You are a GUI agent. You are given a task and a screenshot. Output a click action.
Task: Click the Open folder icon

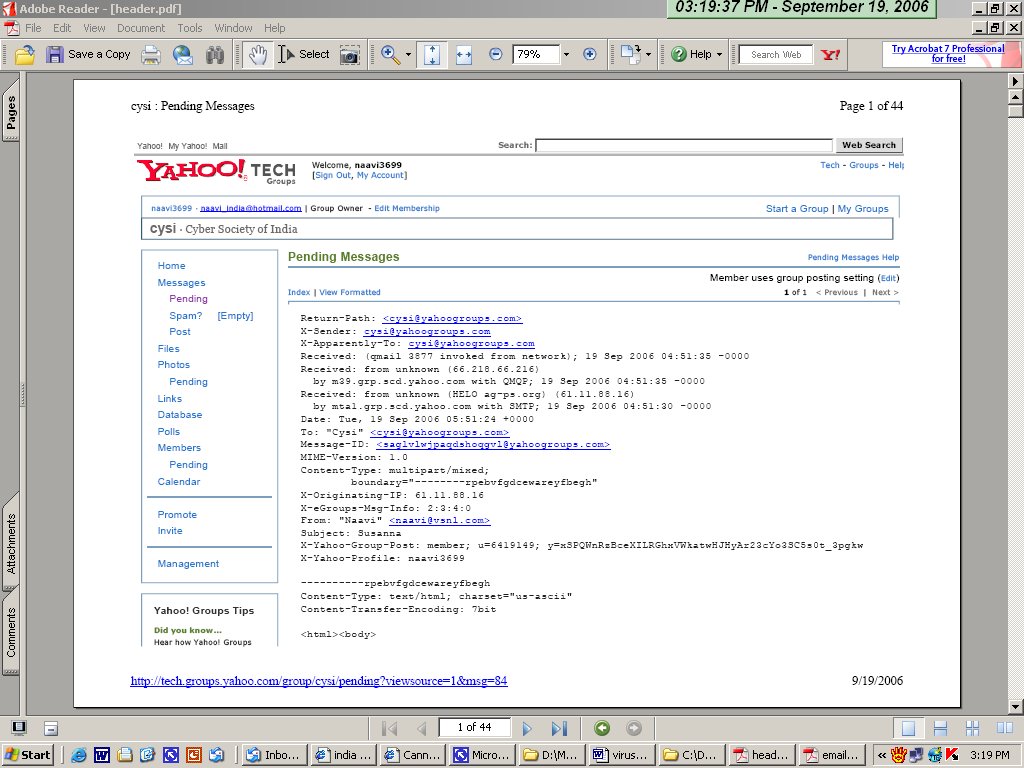25,55
